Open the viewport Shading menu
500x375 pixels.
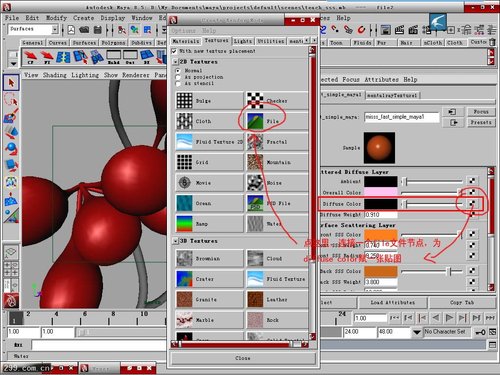[x=55, y=75]
